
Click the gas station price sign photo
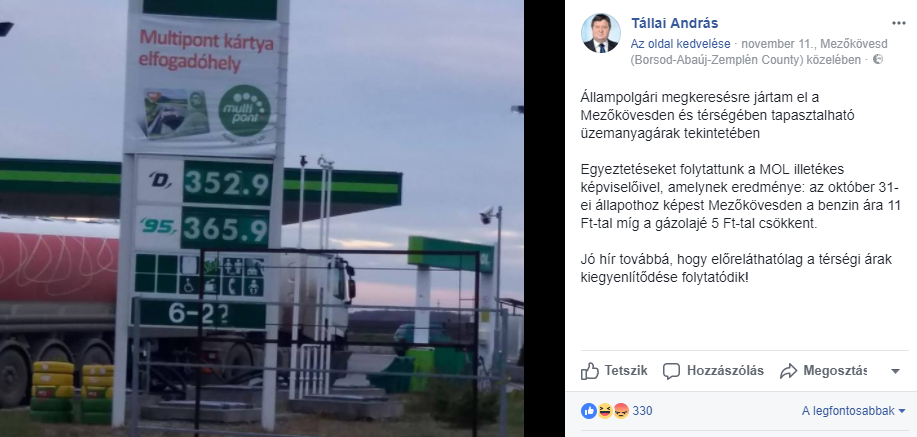(262, 218)
